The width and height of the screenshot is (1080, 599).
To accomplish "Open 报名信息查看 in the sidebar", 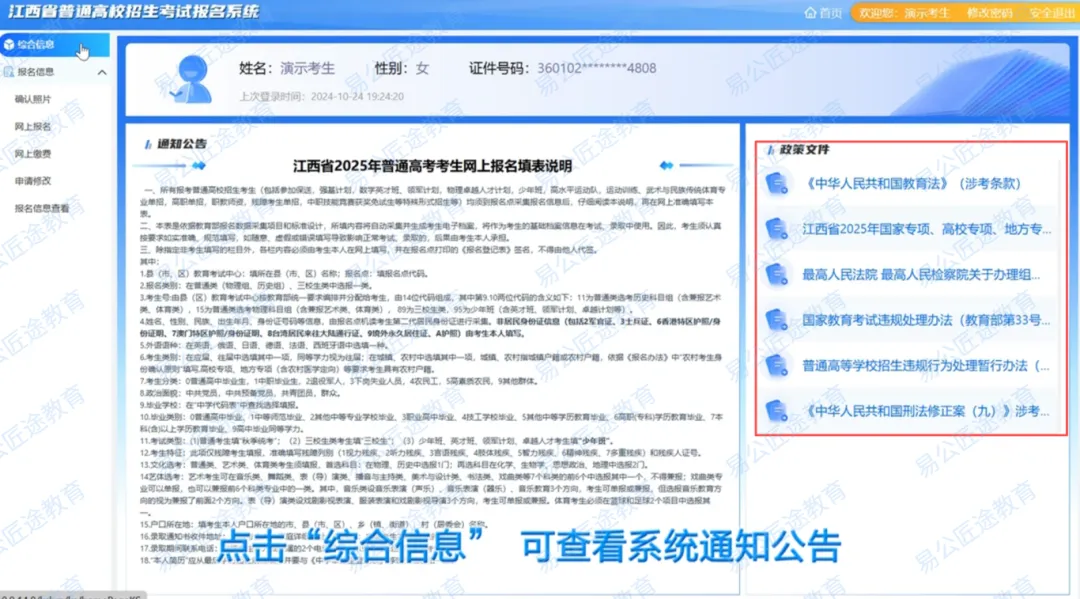I will 41,208.
